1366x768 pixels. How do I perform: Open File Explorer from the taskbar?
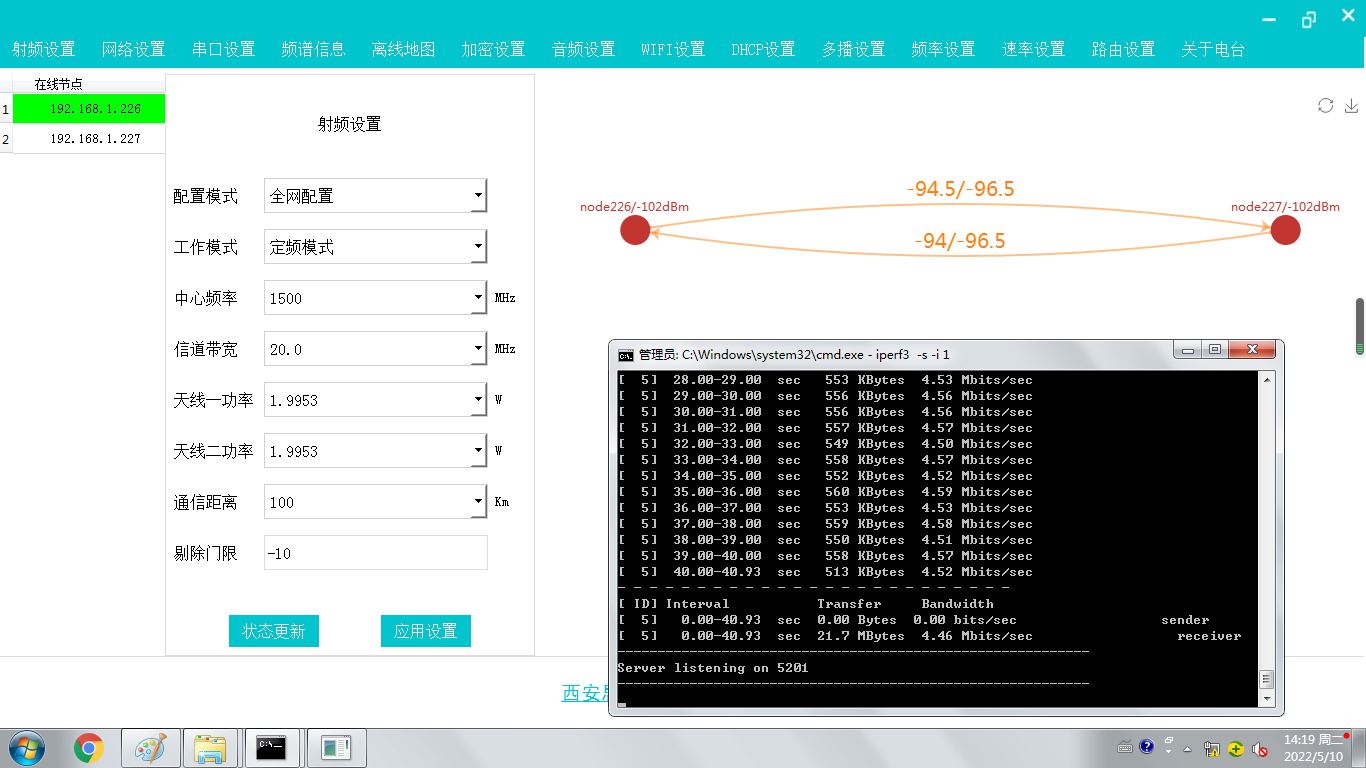211,748
